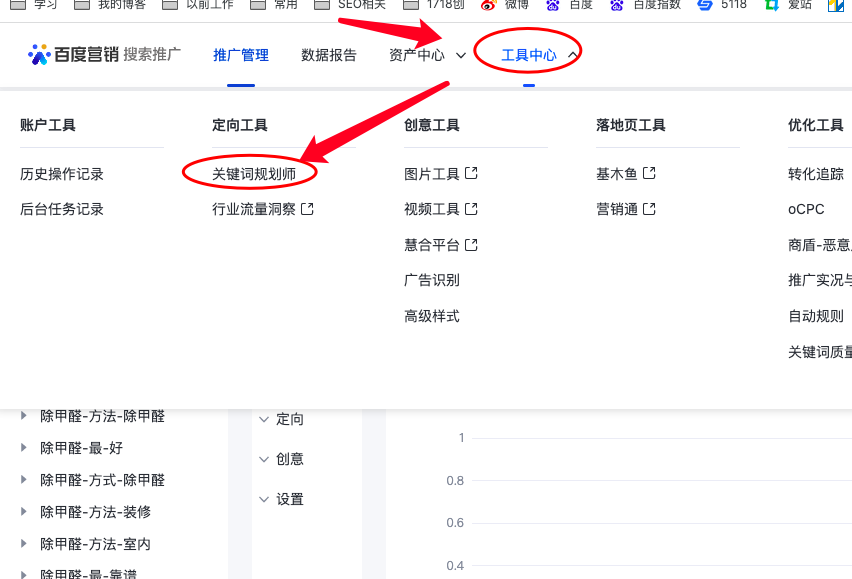Viewport: 852px width, 579px height.
Task: Open the 资产中心 dropdown chevron
Action: tap(460, 55)
